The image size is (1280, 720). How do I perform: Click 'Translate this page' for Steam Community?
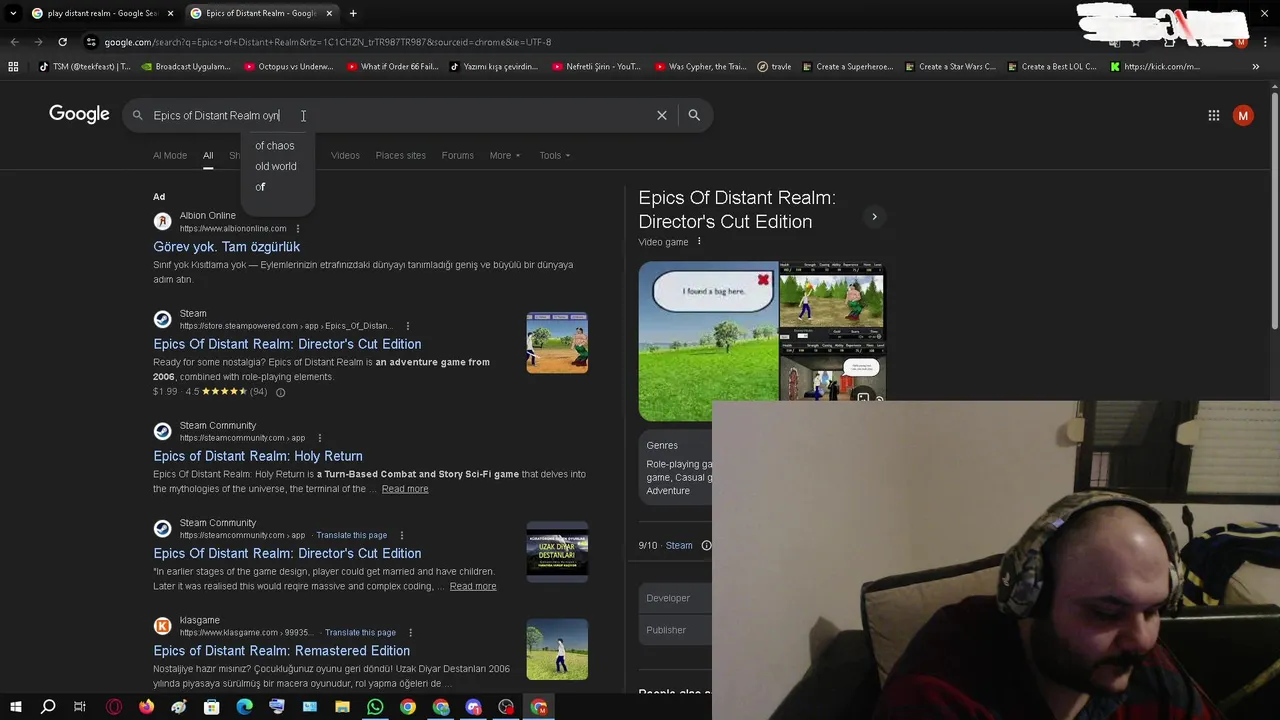point(351,535)
